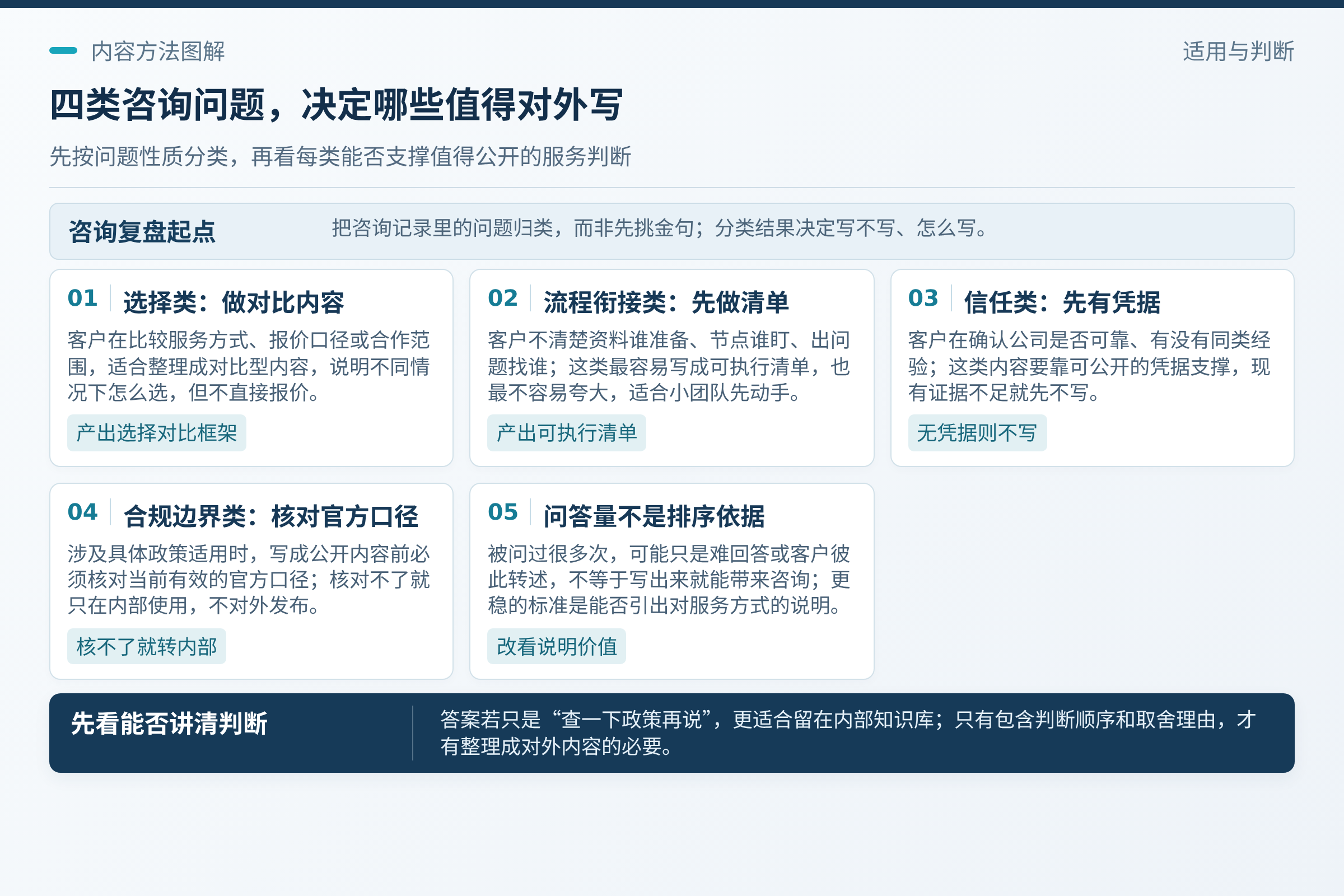1344x896 pixels.
Task: Select the tag 核不了就转内部
Action: pyautogui.click(x=146, y=646)
